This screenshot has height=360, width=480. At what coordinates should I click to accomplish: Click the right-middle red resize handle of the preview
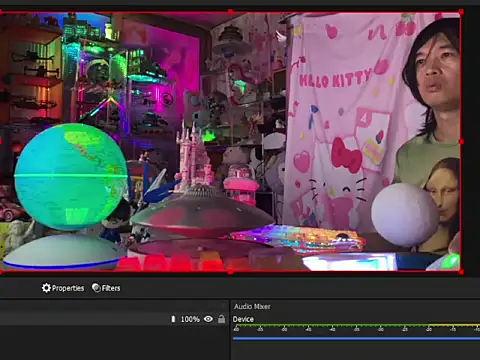point(461,142)
